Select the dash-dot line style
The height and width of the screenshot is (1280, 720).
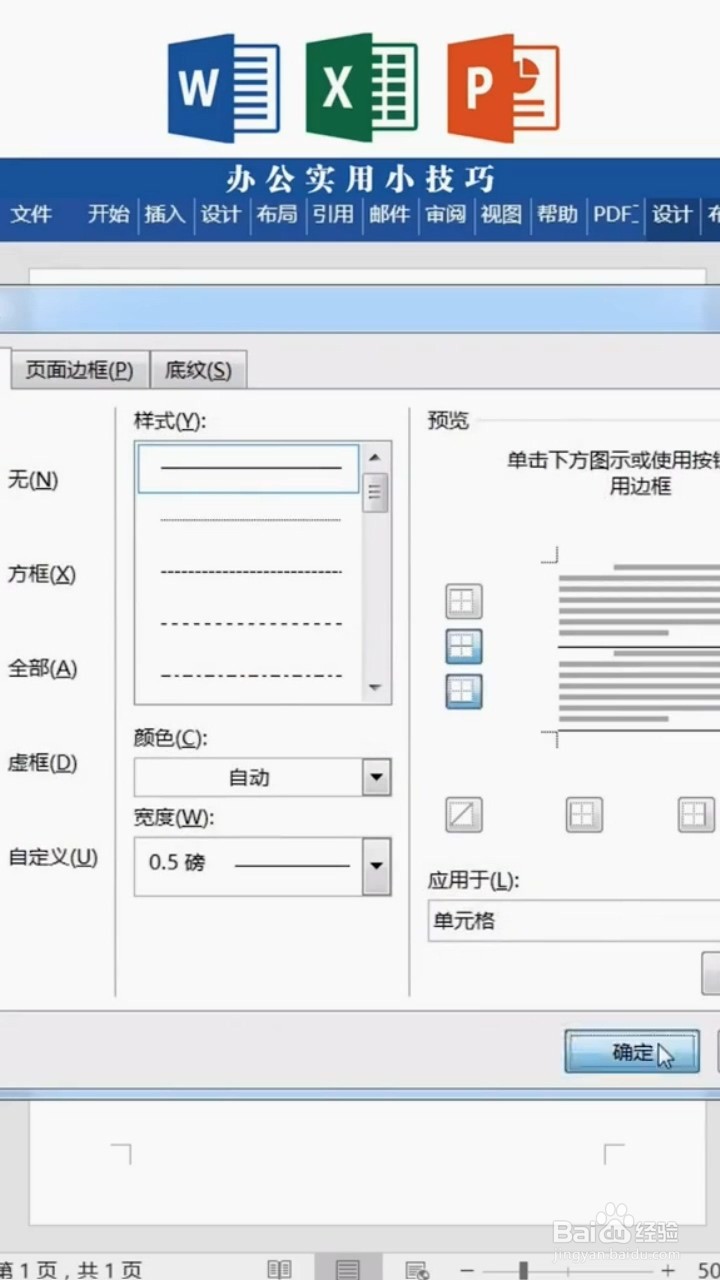(x=250, y=676)
